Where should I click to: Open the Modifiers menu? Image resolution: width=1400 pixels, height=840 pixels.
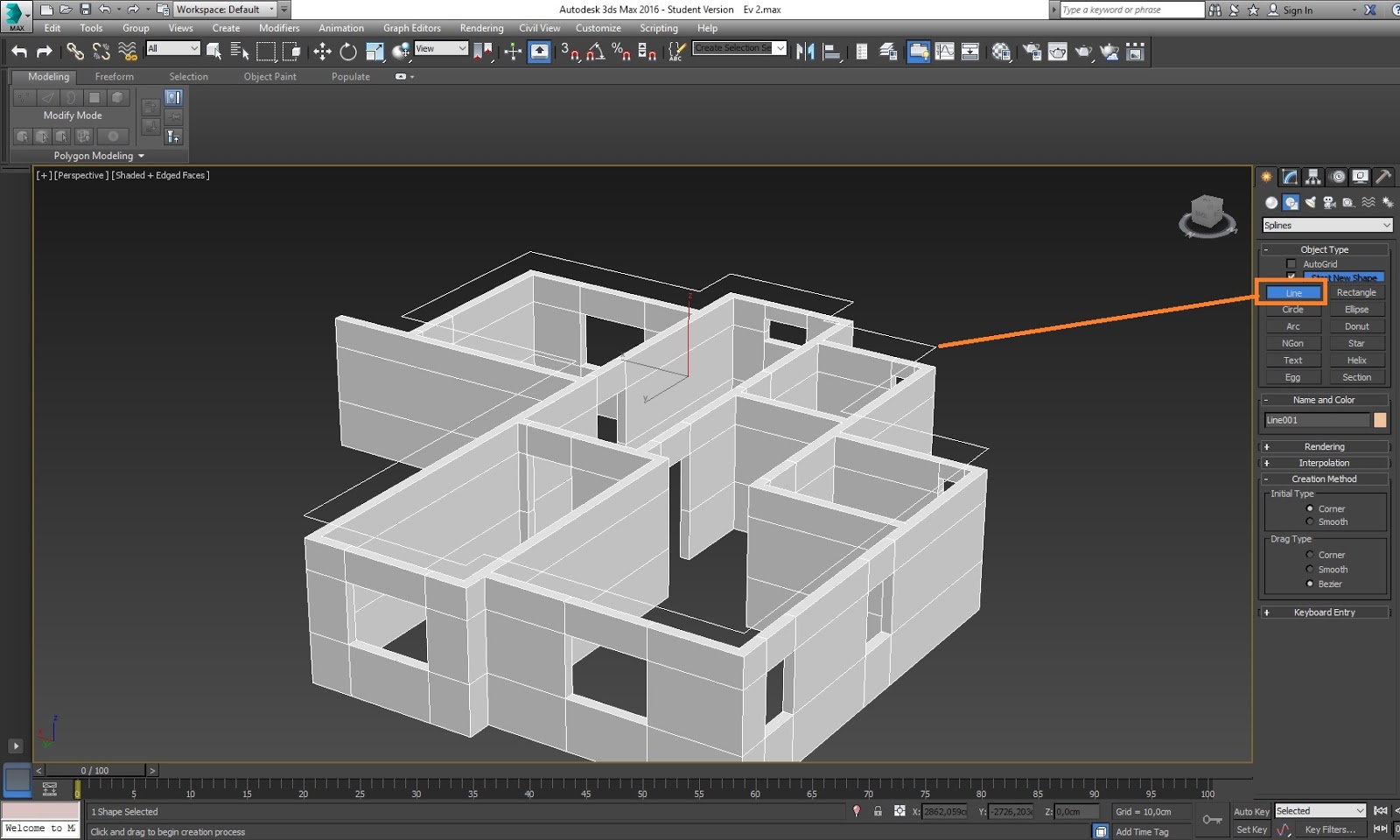pyautogui.click(x=279, y=28)
